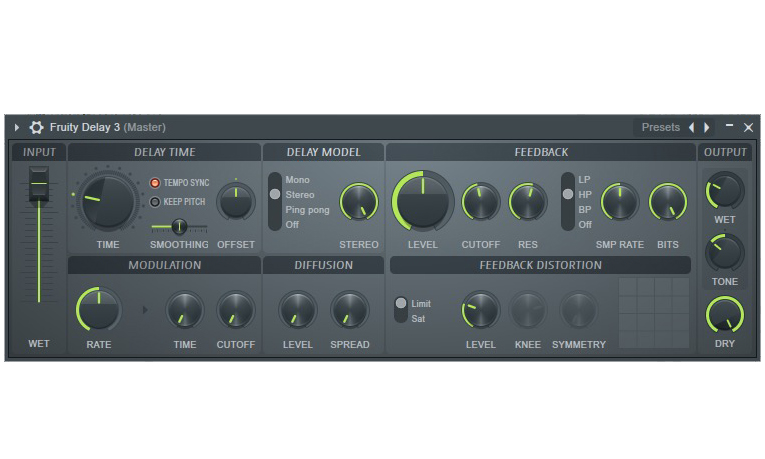
Task: Click the feedback LEVEL knob
Action: pos(423,201)
